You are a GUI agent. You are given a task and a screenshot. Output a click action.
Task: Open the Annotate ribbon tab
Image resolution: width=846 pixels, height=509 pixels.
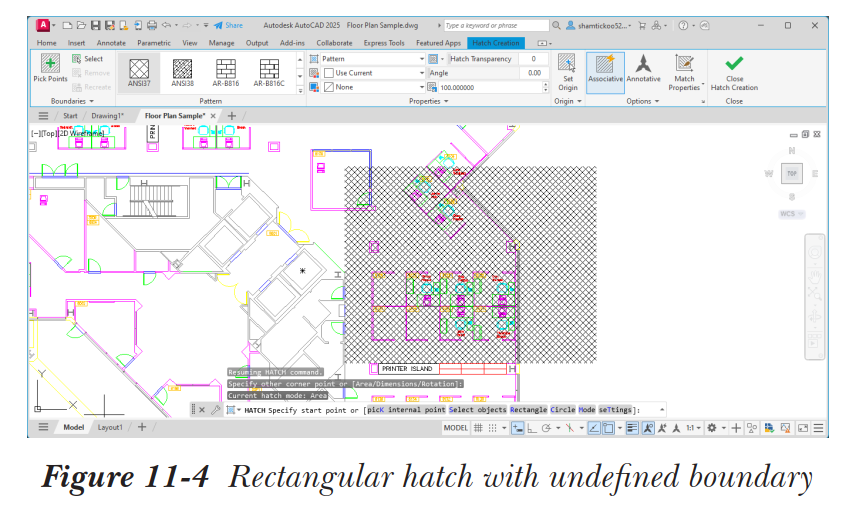(x=111, y=43)
